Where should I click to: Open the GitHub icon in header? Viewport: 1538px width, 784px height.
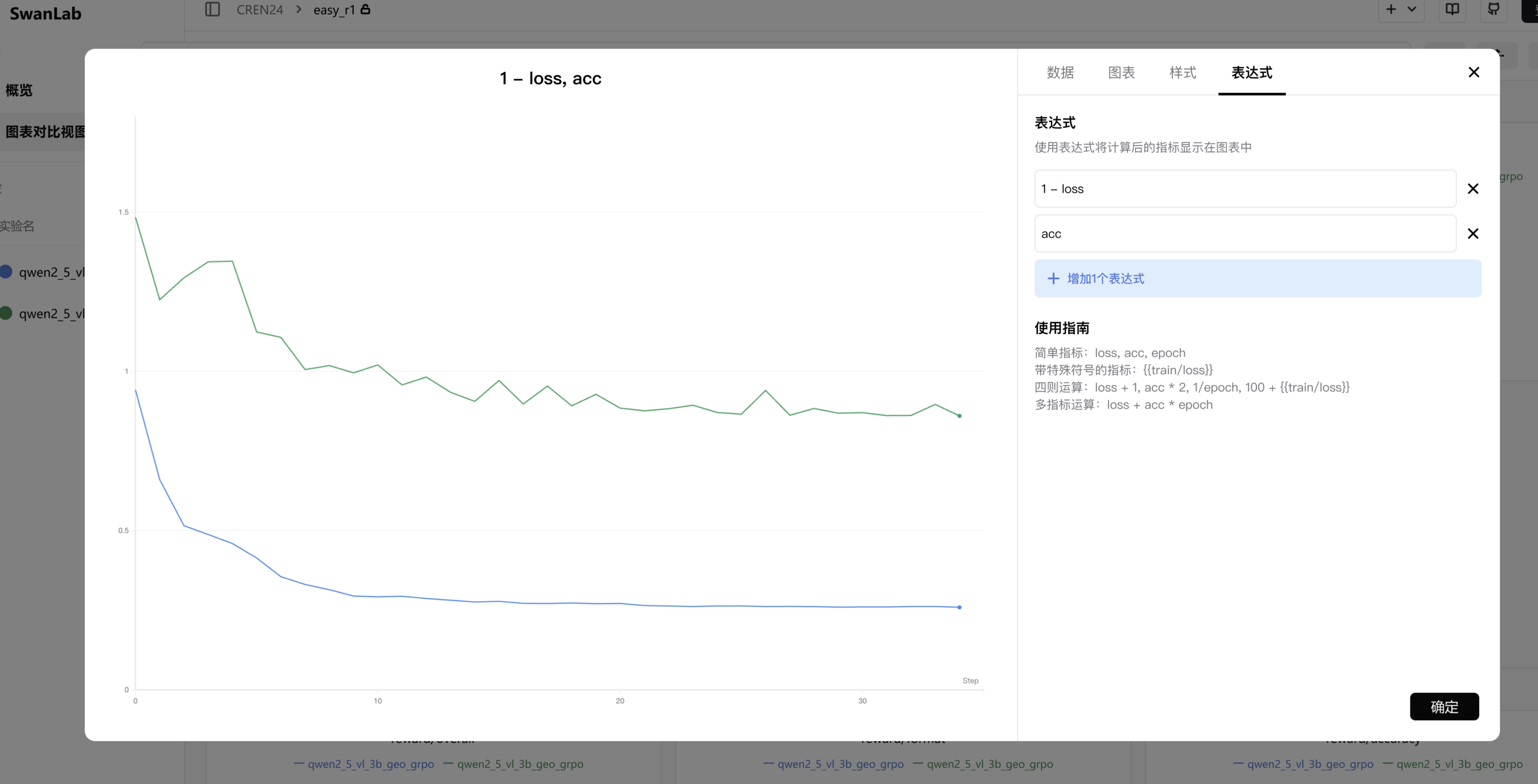1493,9
